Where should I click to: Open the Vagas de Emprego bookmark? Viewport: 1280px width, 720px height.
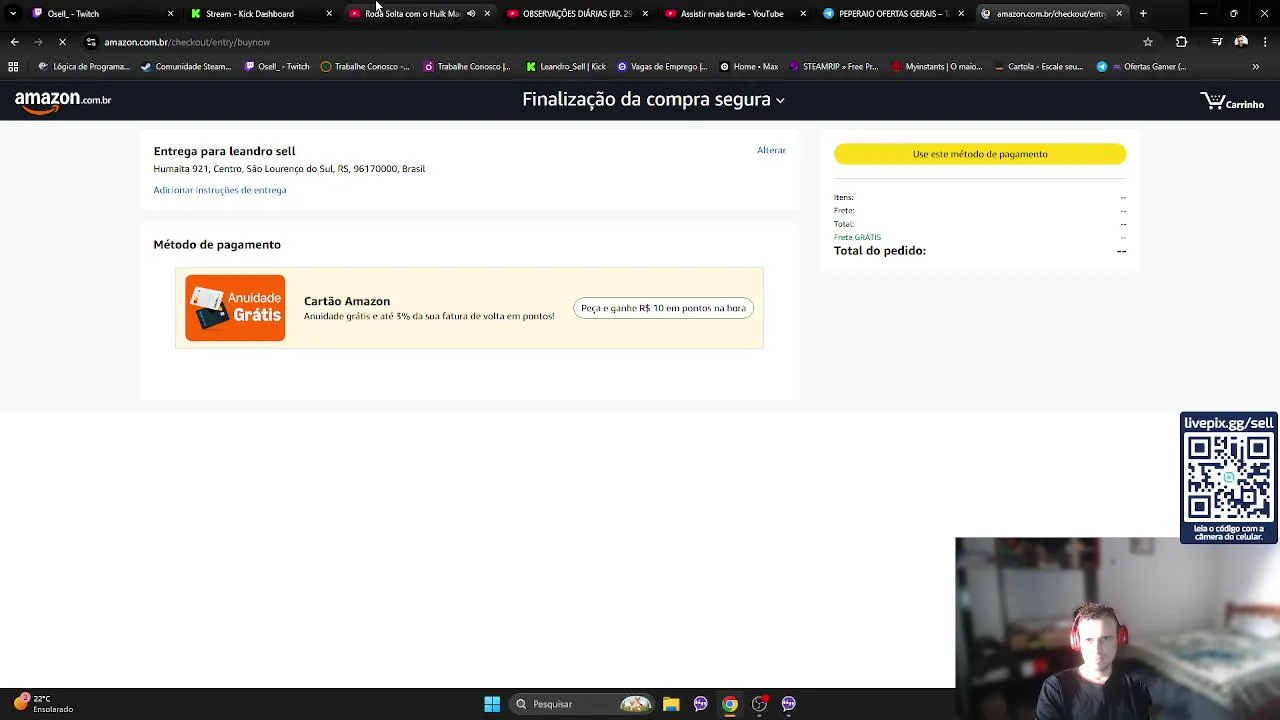coord(662,67)
